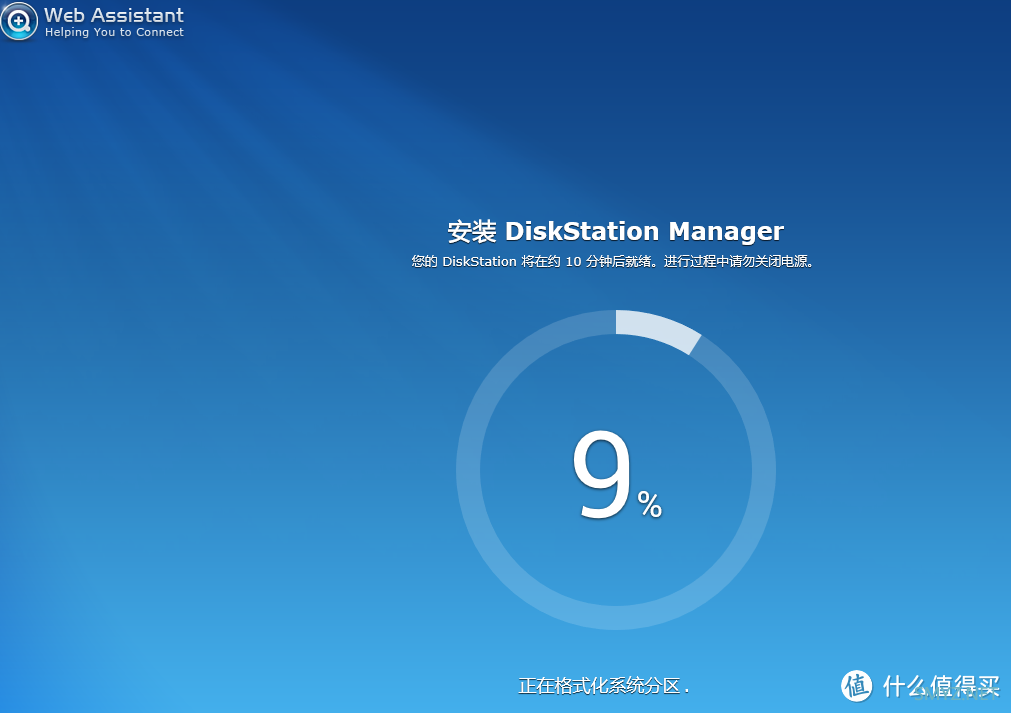
Task: Click the Web Assistant magnifier logo icon
Action: 19,21
